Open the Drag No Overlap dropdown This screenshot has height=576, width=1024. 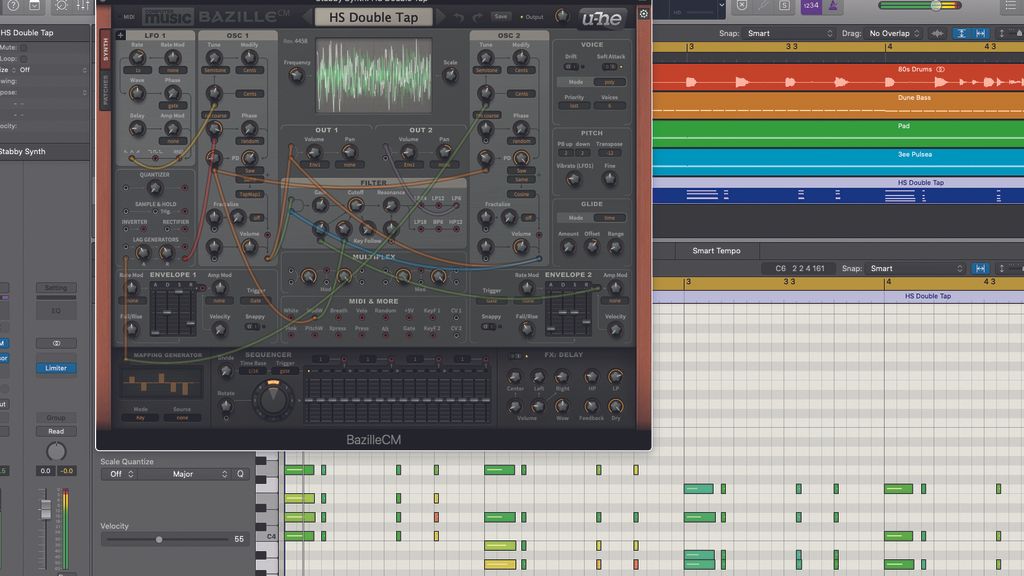[x=889, y=33]
